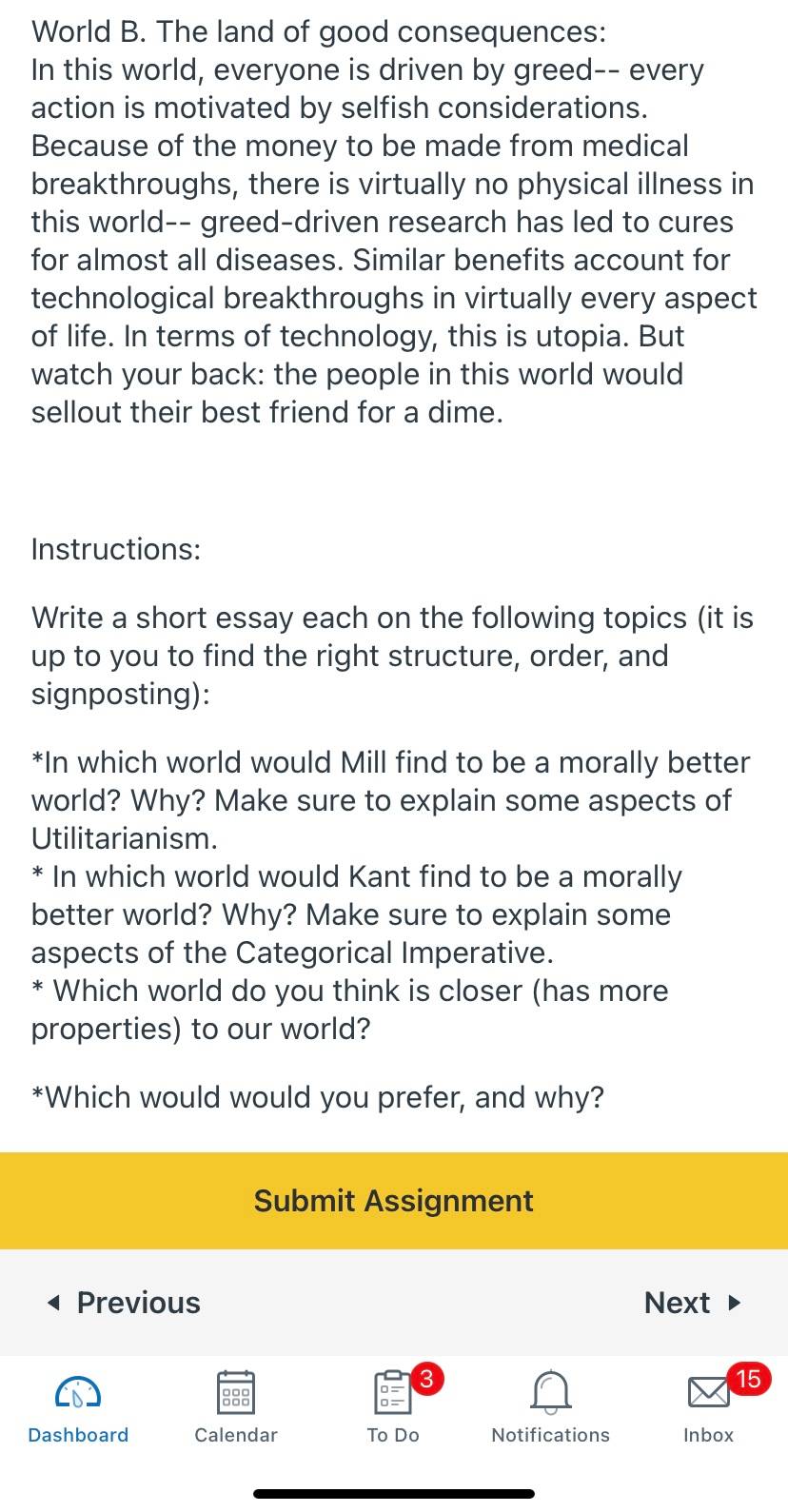Click the 'World B. The land of good consequences' heading
The height and width of the screenshot is (1512, 788).
tap(319, 31)
